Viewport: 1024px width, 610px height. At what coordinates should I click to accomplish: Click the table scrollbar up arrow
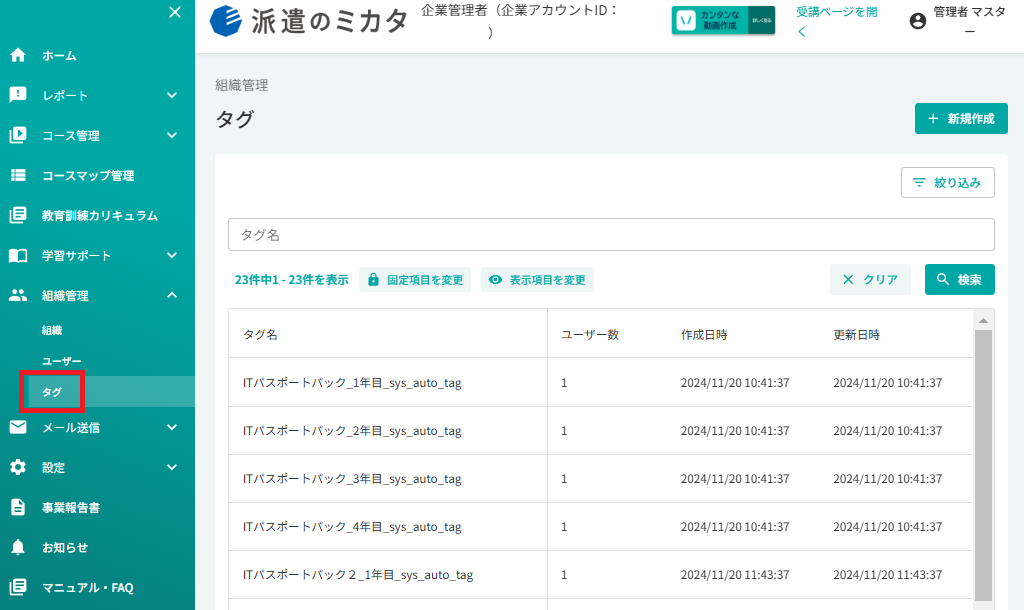tap(983, 320)
